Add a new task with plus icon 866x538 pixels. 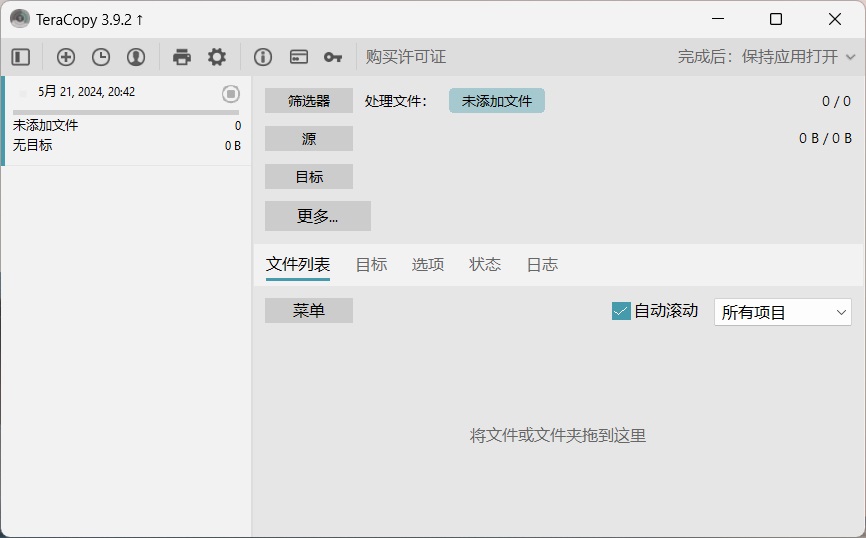coord(66,57)
